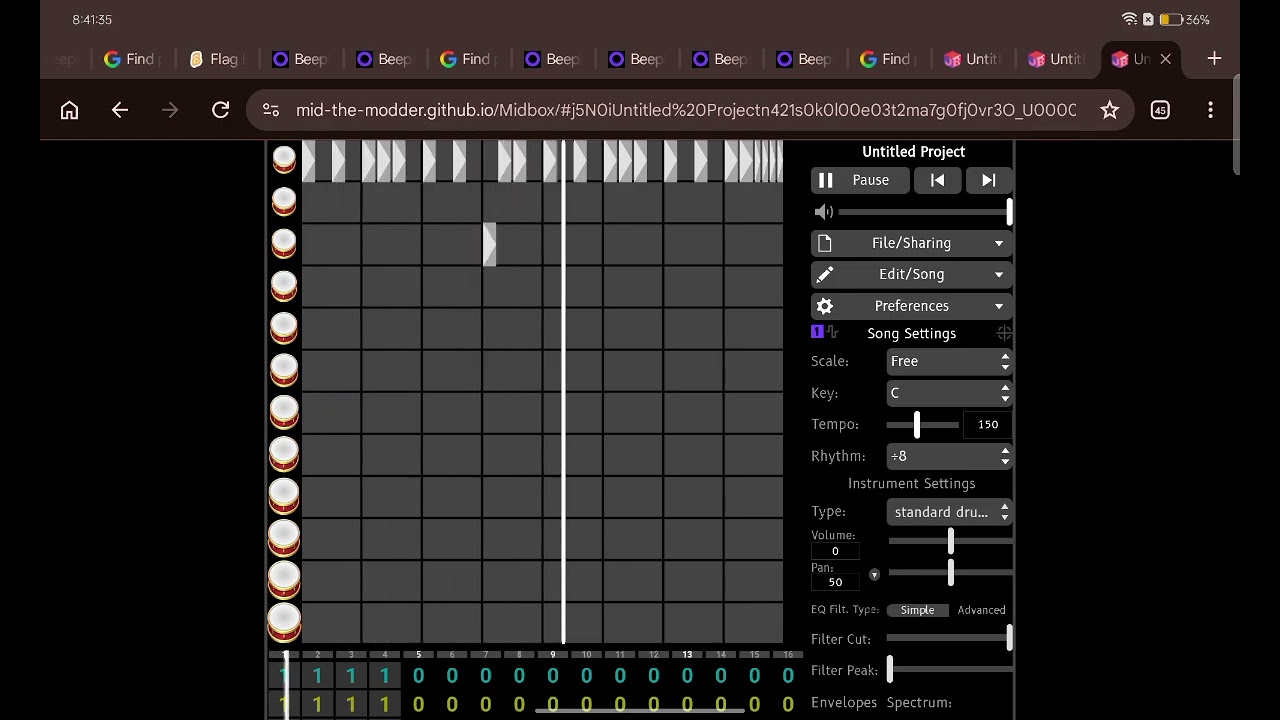
Task: Open the Scale dropdown showing Free
Action: pyautogui.click(x=949, y=361)
